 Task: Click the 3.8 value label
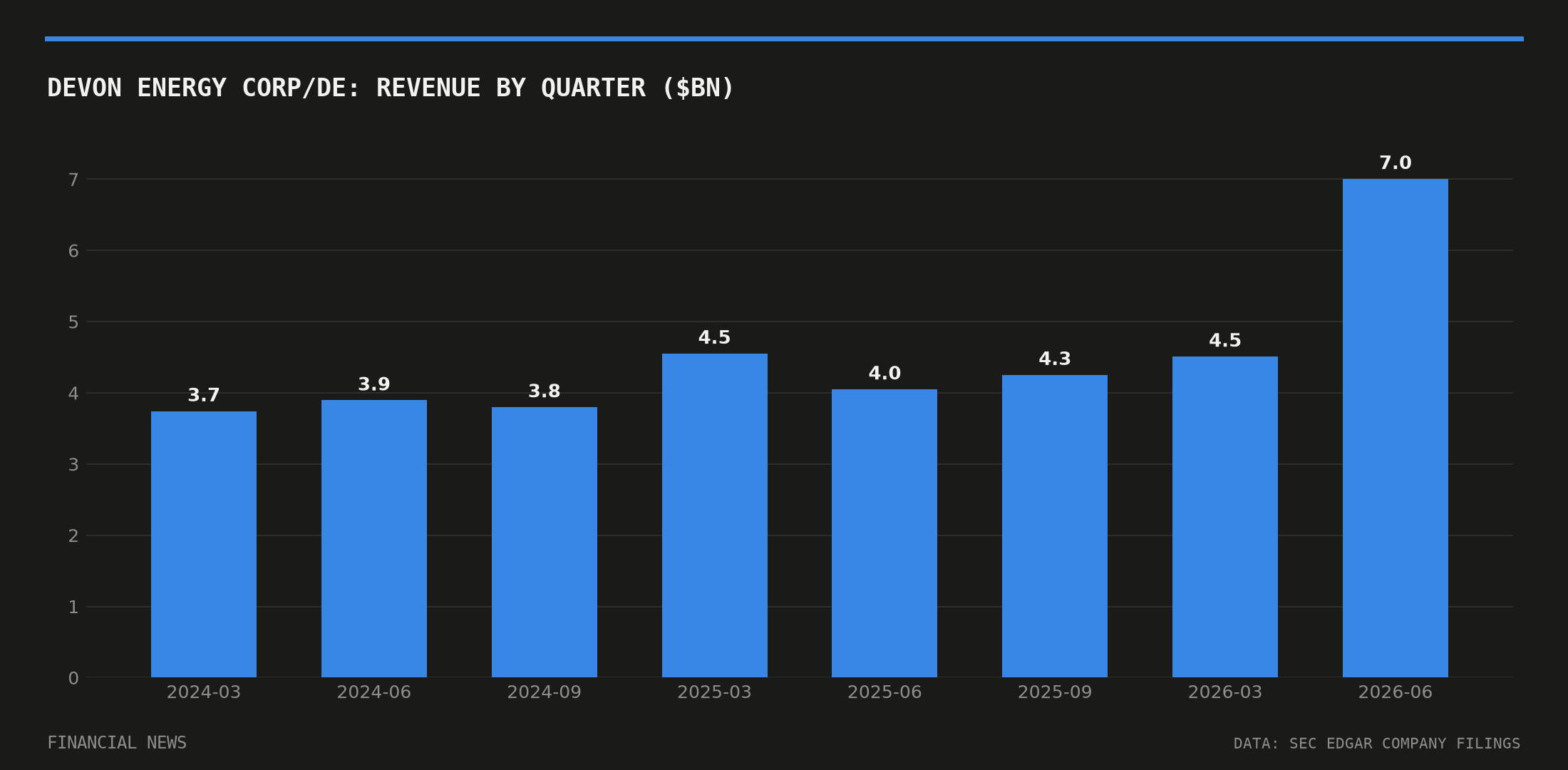coord(545,391)
